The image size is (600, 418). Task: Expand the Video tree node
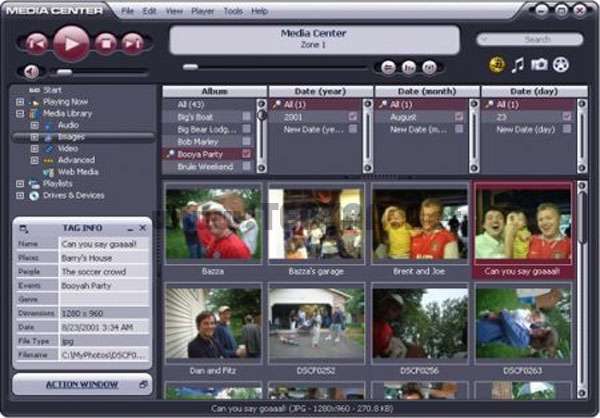tap(34, 149)
